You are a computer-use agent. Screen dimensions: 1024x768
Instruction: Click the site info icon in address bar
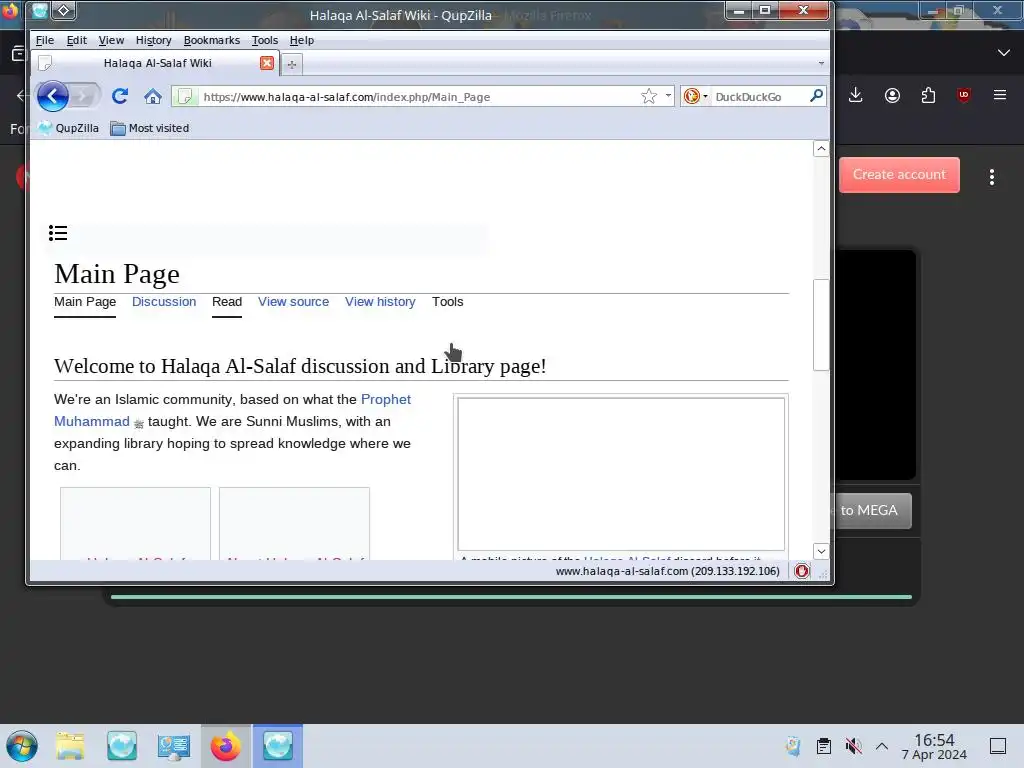coord(185,97)
